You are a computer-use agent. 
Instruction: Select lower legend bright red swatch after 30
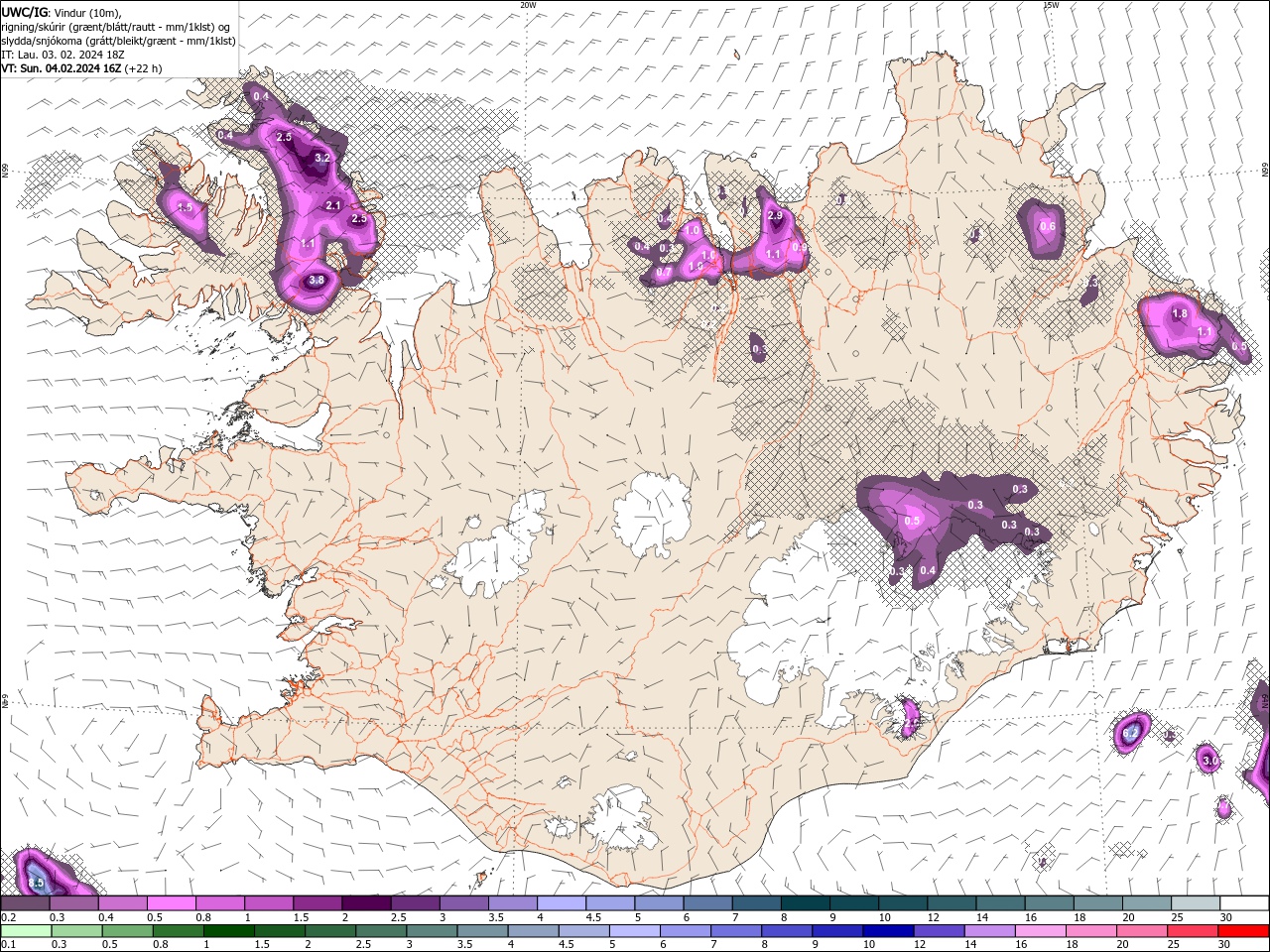coord(1244,930)
